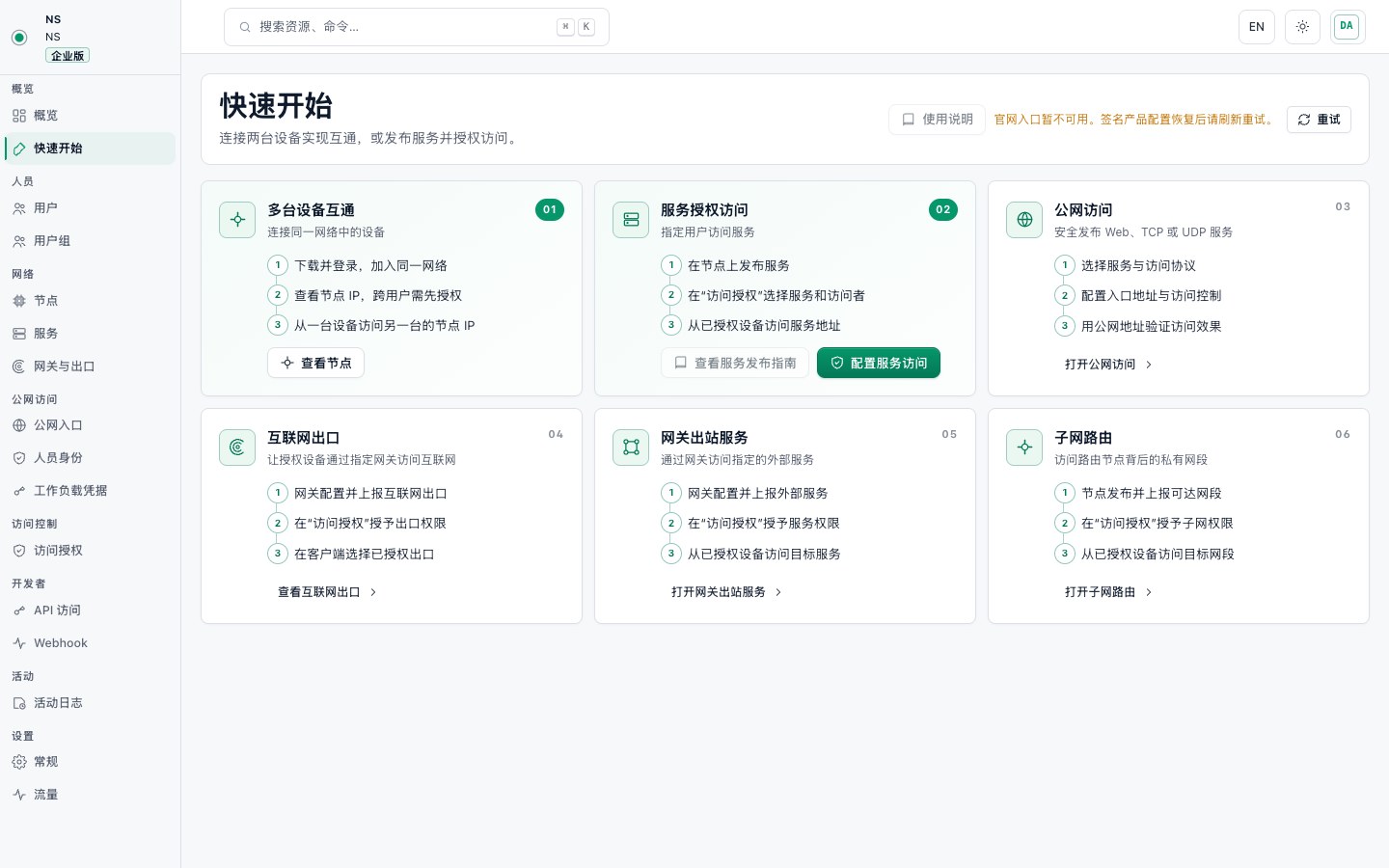
Task: Click the 流量 activity icon in the sidebar
Action: click(x=19, y=795)
